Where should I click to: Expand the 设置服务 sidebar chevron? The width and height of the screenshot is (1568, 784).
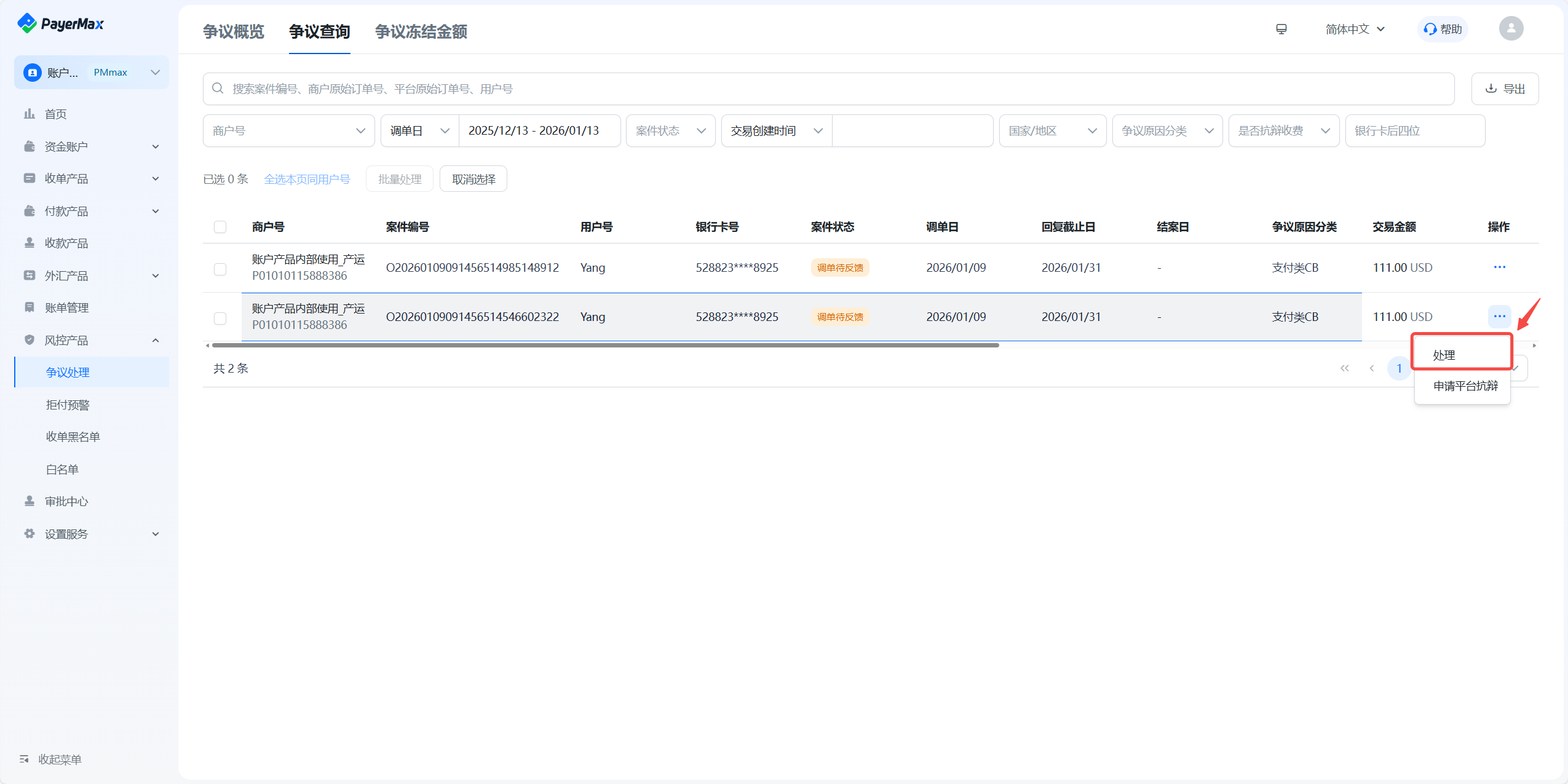pos(156,534)
